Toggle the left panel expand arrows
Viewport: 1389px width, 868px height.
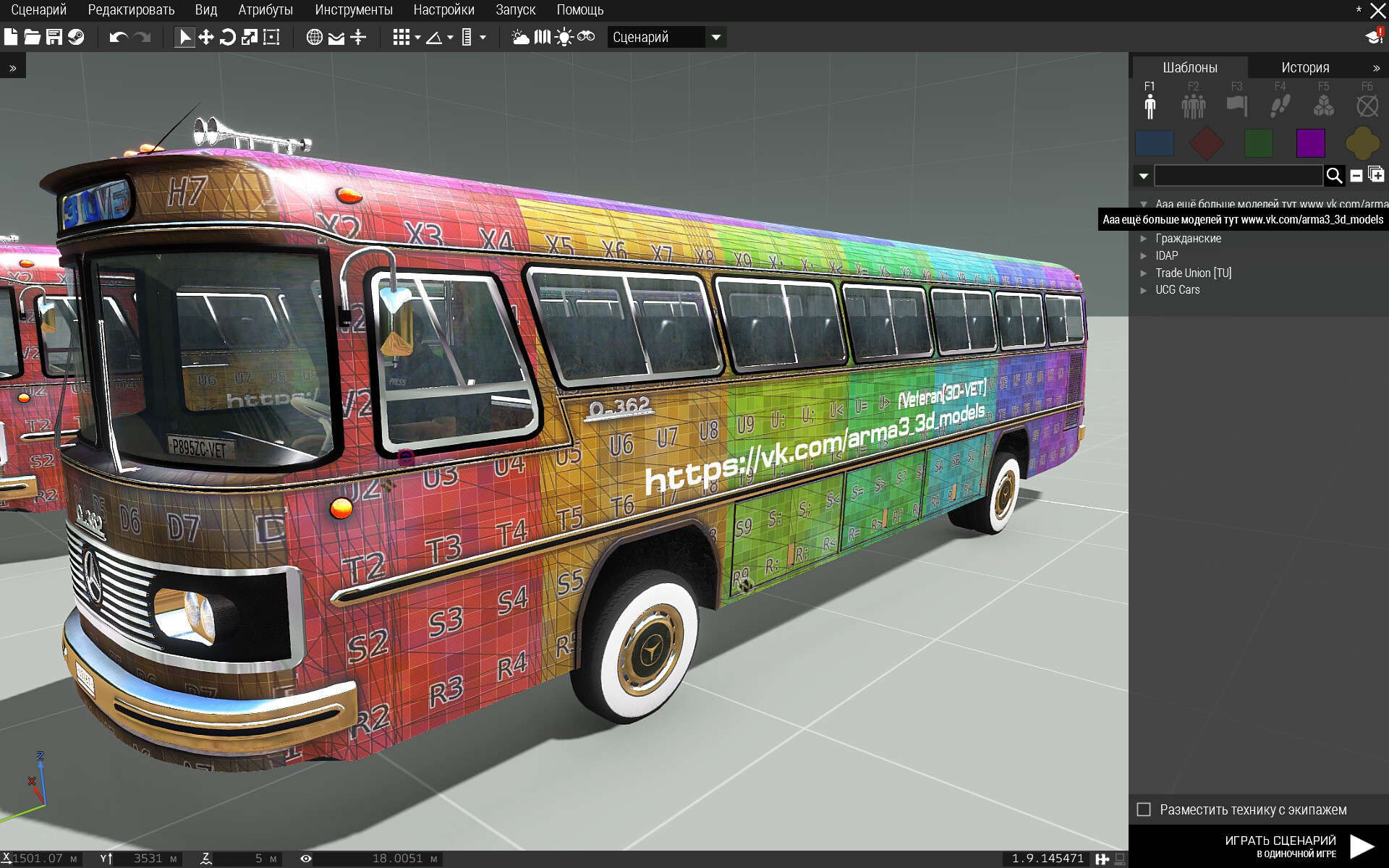(x=13, y=68)
